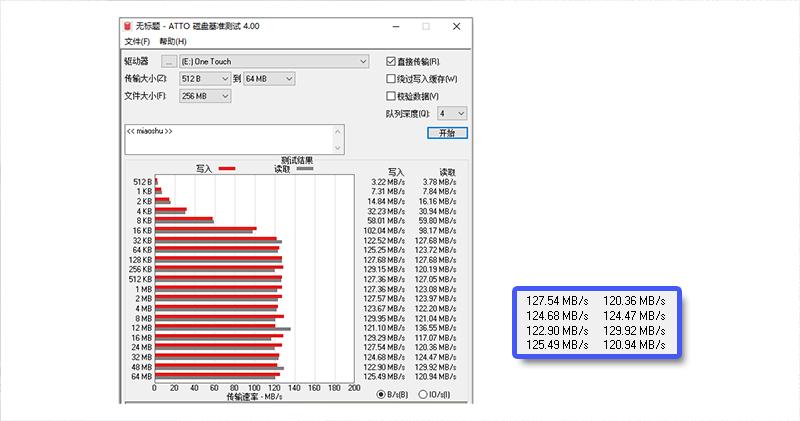Click the 127.57 MB/s write value
The width and height of the screenshot is (800, 421).
pyautogui.click(x=384, y=299)
